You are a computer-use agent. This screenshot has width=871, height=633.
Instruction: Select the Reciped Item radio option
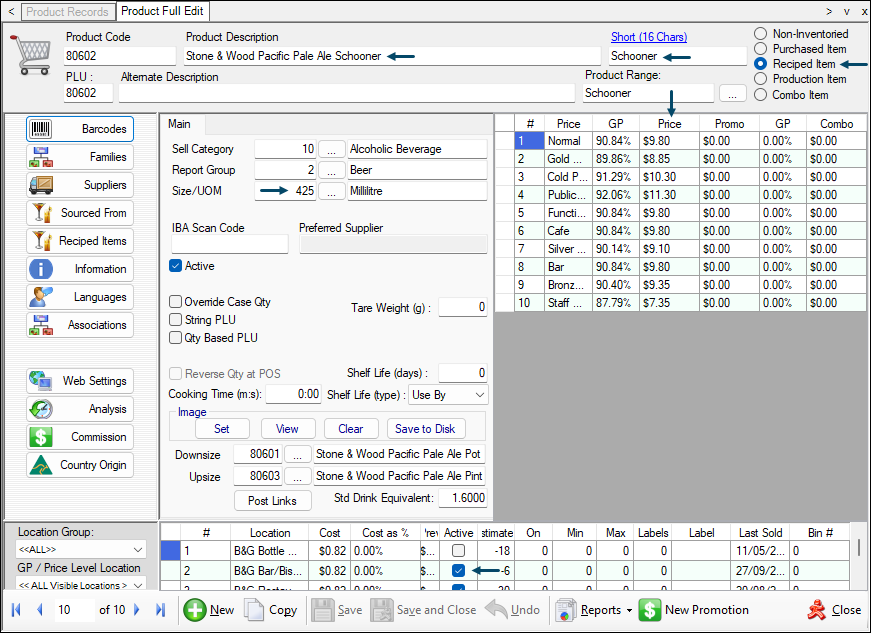click(x=760, y=64)
